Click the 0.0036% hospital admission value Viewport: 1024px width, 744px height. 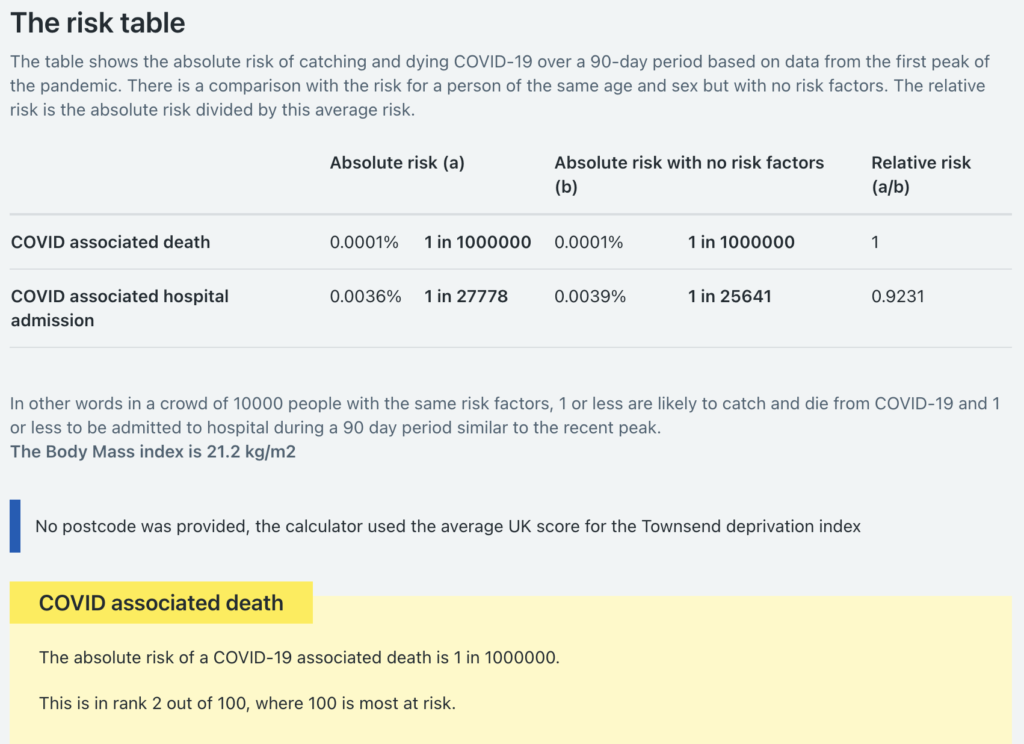click(365, 297)
